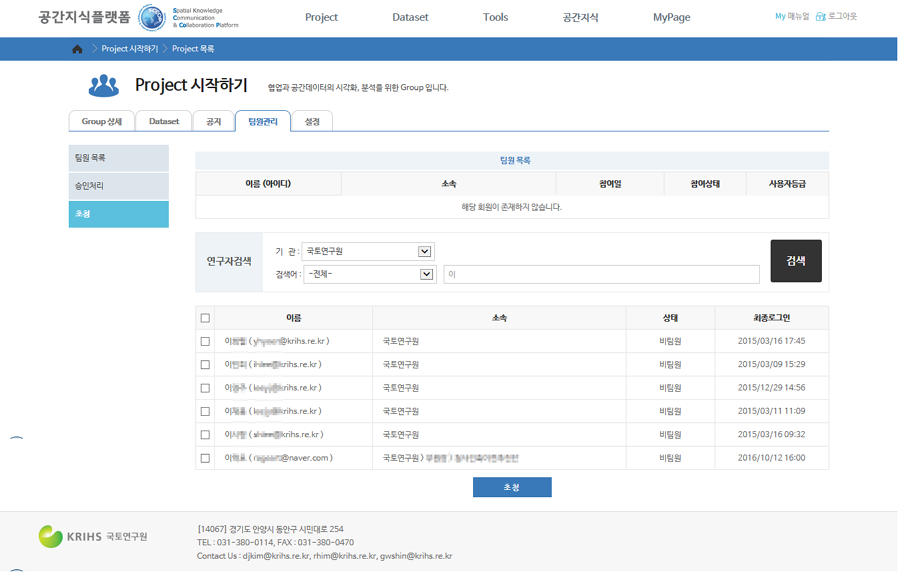The image size is (900, 574).
Task: Select 승인처리 in the left sidebar
Action: pyautogui.click(x=119, y=186)
